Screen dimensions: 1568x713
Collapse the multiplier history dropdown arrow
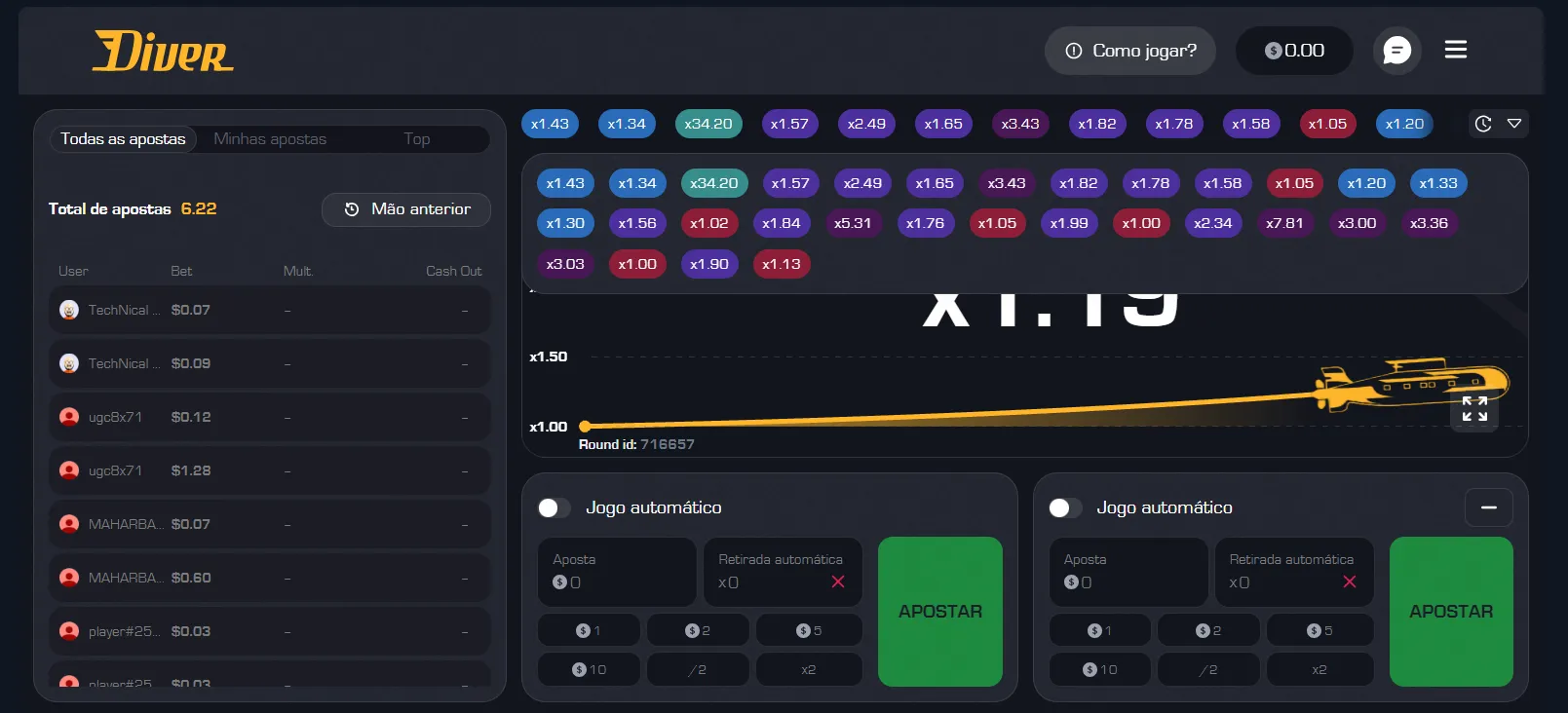pyautogui.click(x=1514, y=124)
